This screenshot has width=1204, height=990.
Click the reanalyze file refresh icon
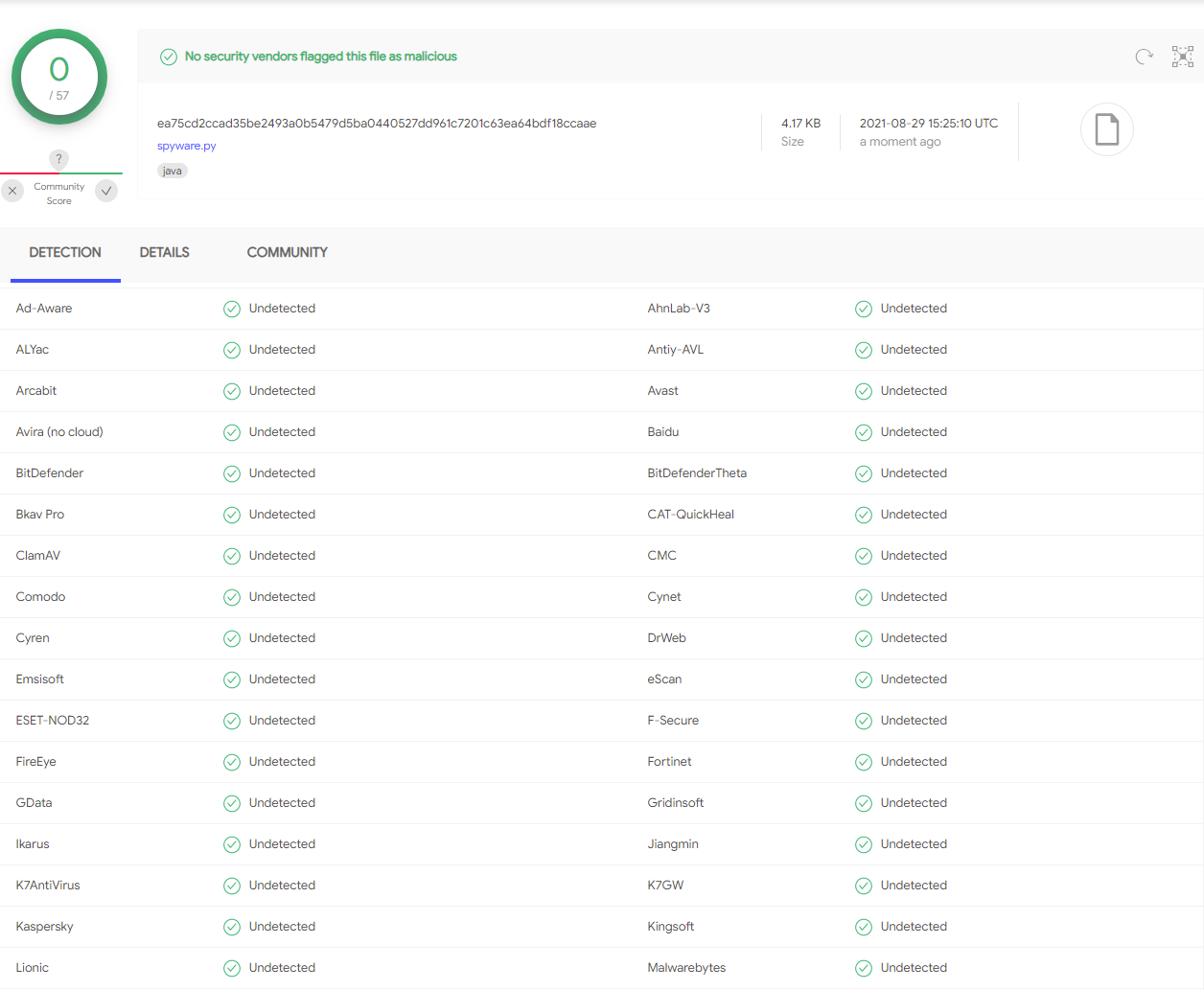[x=1144, y=57]
